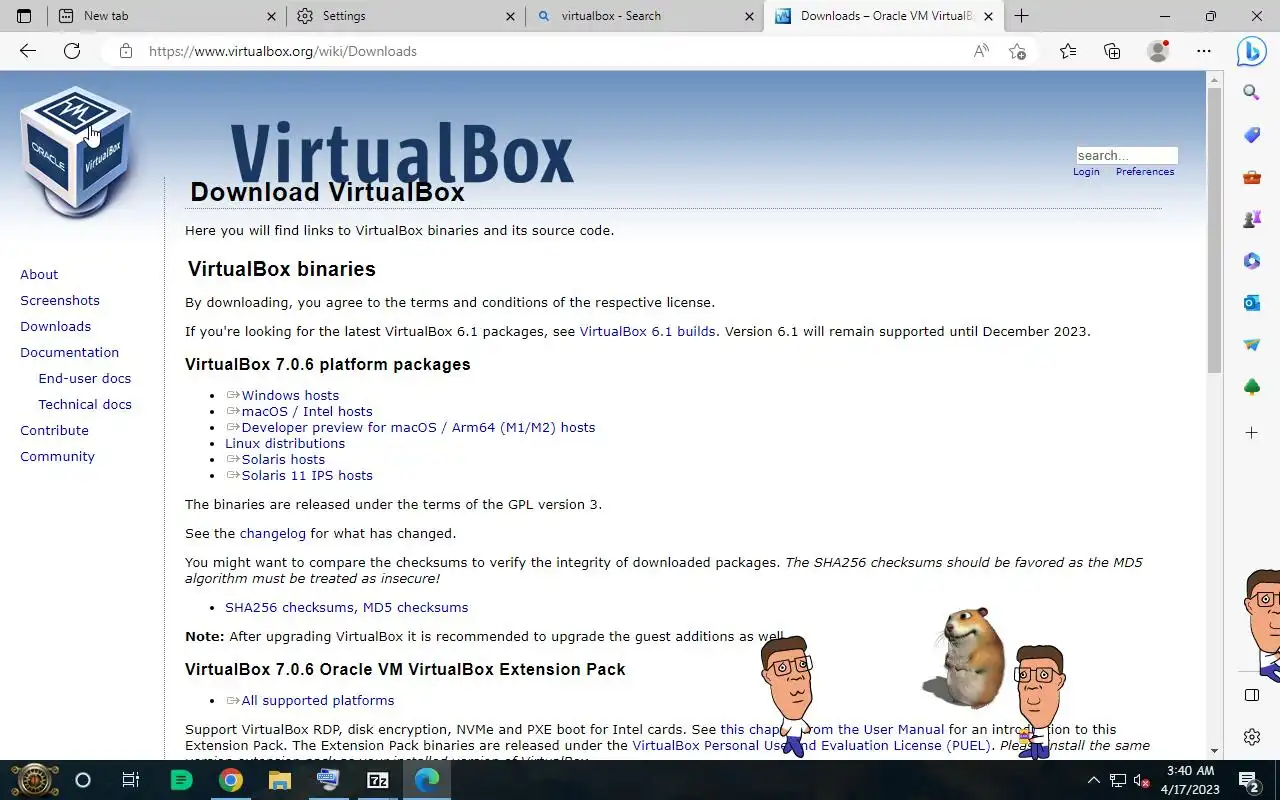The image size is (1280, 800).
Task: Open Contribute in the side menu
Action: (x=54, y=430)
